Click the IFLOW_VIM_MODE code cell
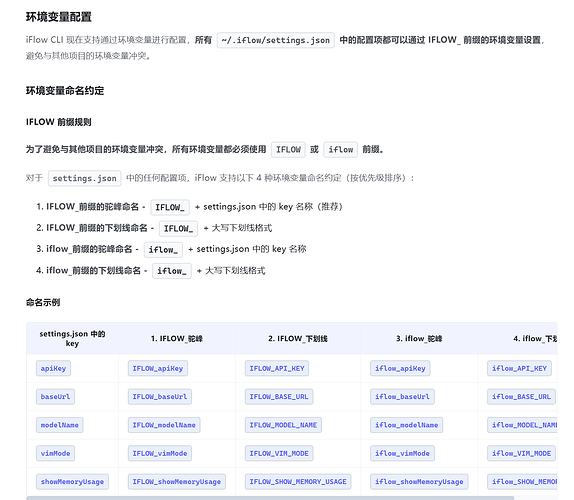Image resolution: width=574 pixels, height=500 pixels. pos(279,453)
